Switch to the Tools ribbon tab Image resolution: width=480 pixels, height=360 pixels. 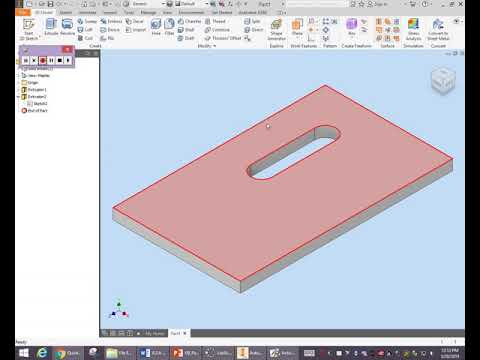coord(129,12)
